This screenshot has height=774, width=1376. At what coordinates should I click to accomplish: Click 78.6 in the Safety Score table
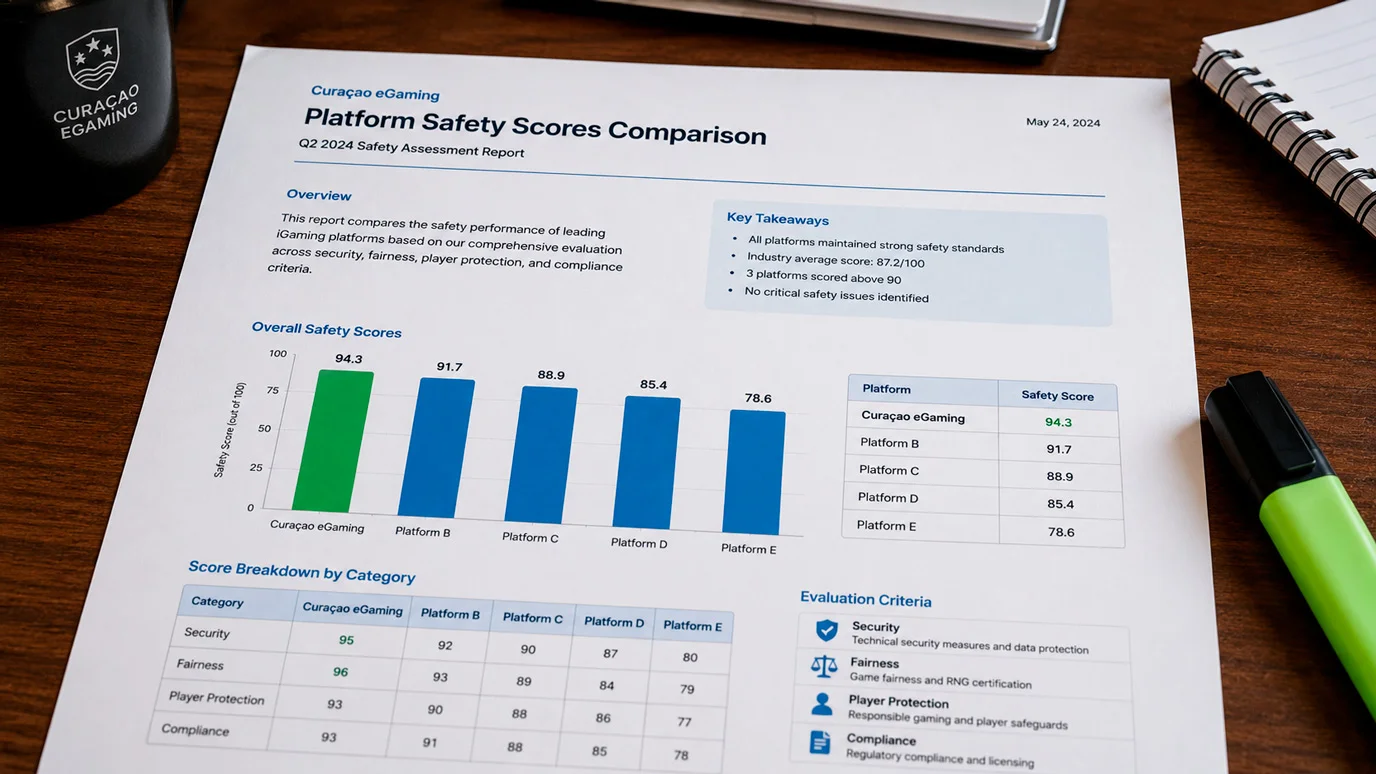(x=1061, y=532)
